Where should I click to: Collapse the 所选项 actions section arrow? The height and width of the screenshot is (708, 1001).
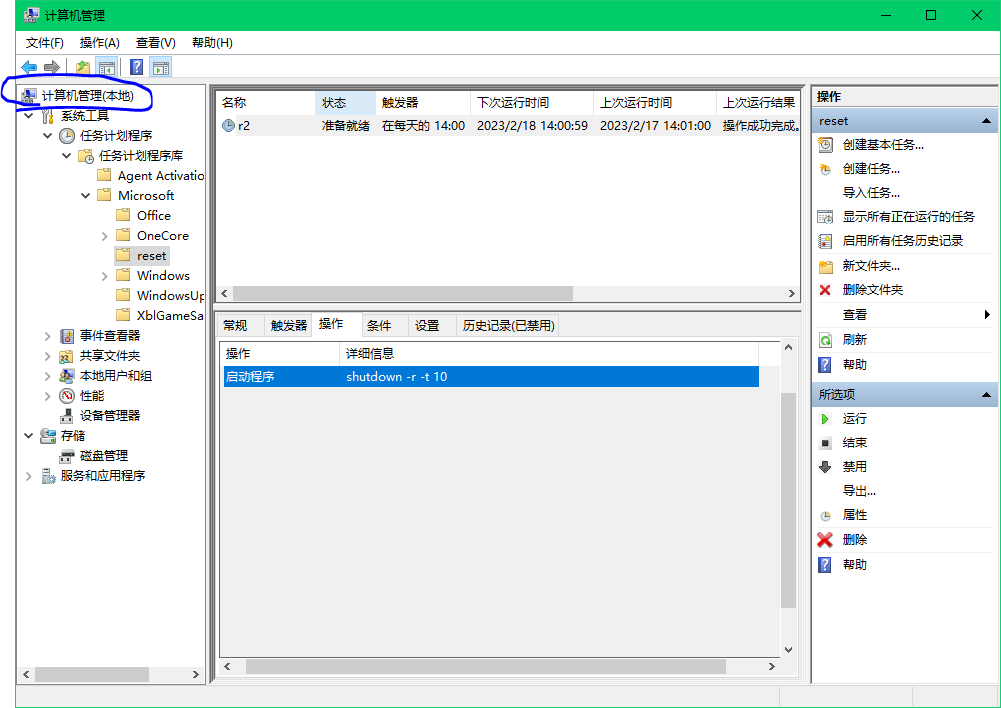pos(986,395)
